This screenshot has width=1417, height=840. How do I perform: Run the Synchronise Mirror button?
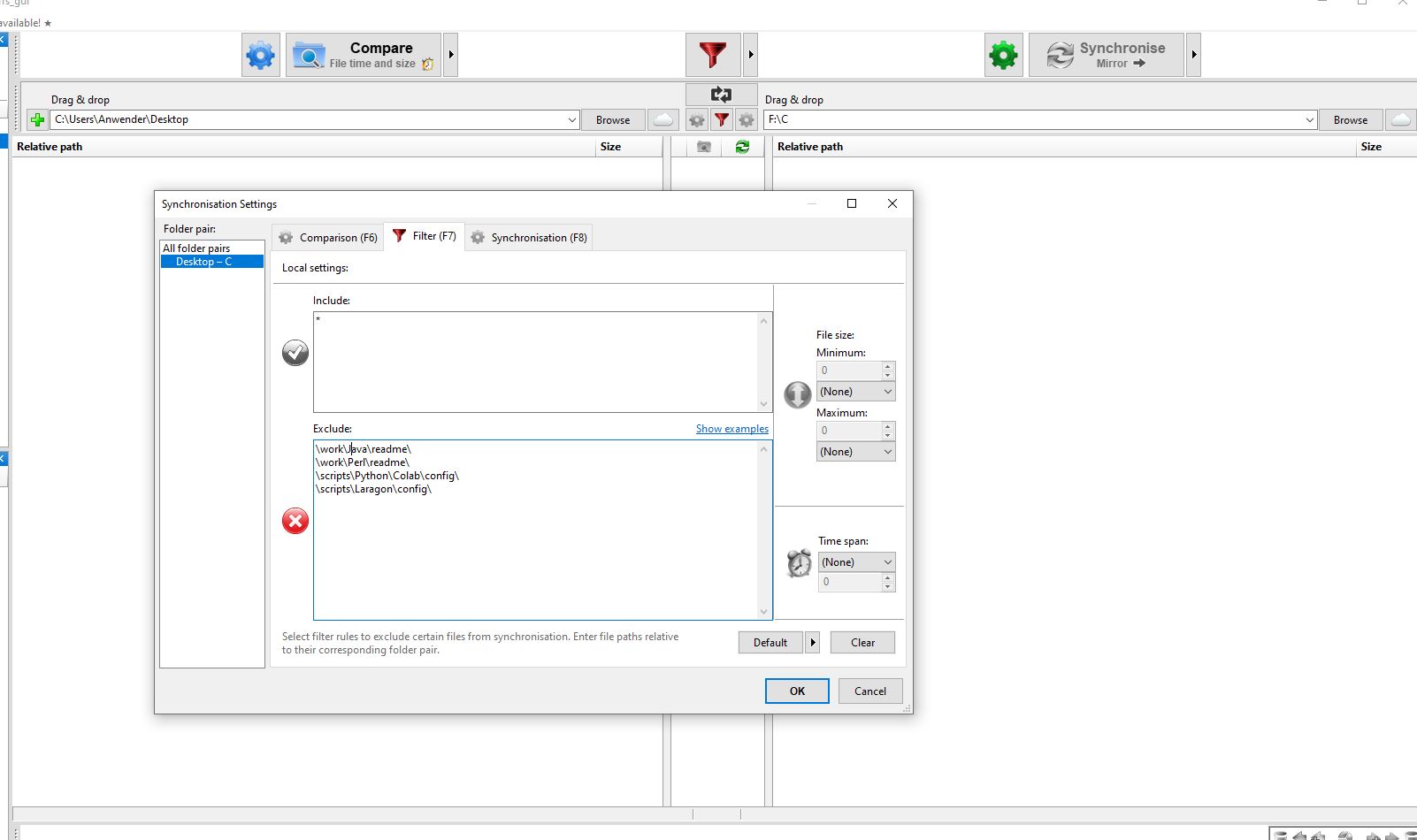(x=1107, y=55)
